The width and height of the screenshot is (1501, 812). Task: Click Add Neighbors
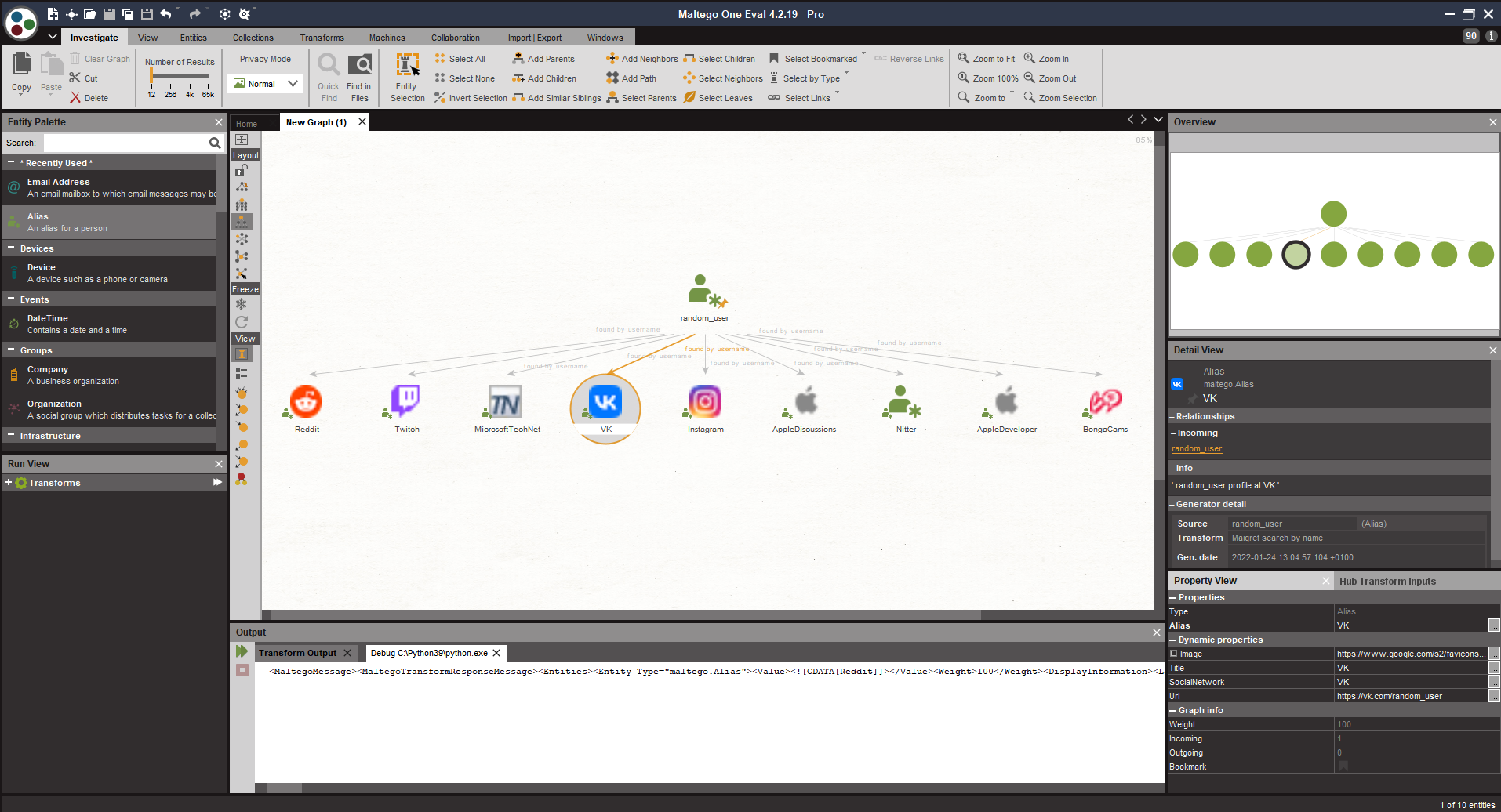pos(641,59)
